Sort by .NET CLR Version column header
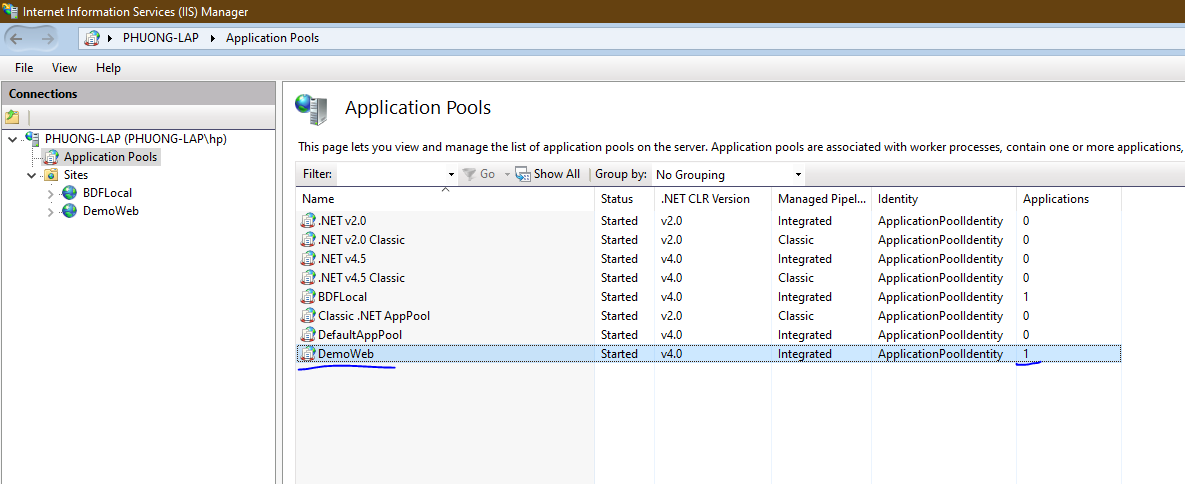1185x484 pixels. (x=713, y=199)
